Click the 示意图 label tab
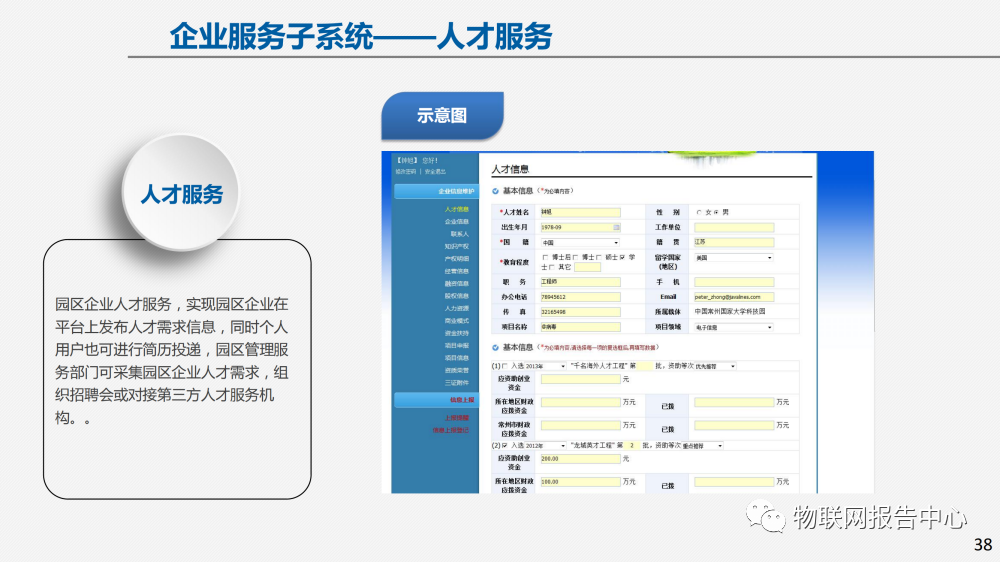Image resolution: width=1000 pixels, height=562 pixels. [x=443, y=115]
